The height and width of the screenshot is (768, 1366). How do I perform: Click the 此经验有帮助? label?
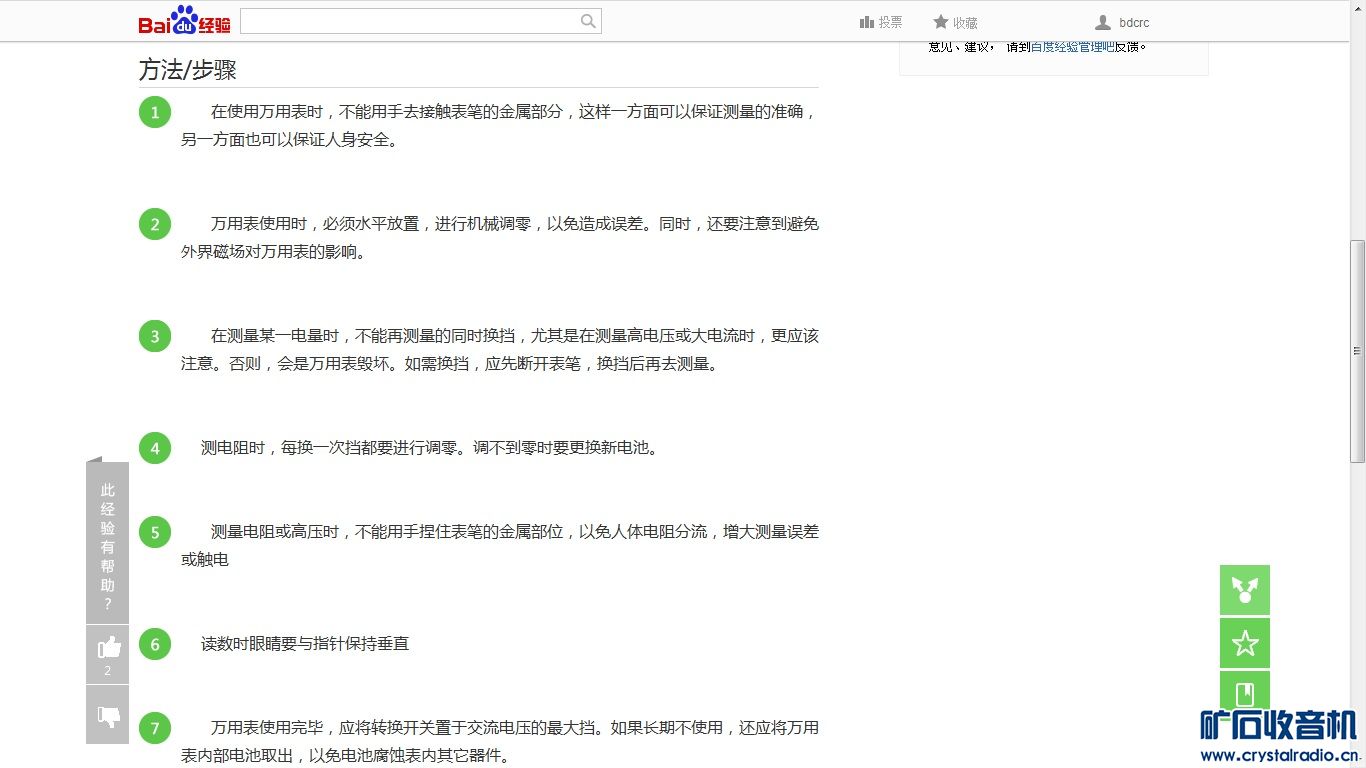coord(108,546)
